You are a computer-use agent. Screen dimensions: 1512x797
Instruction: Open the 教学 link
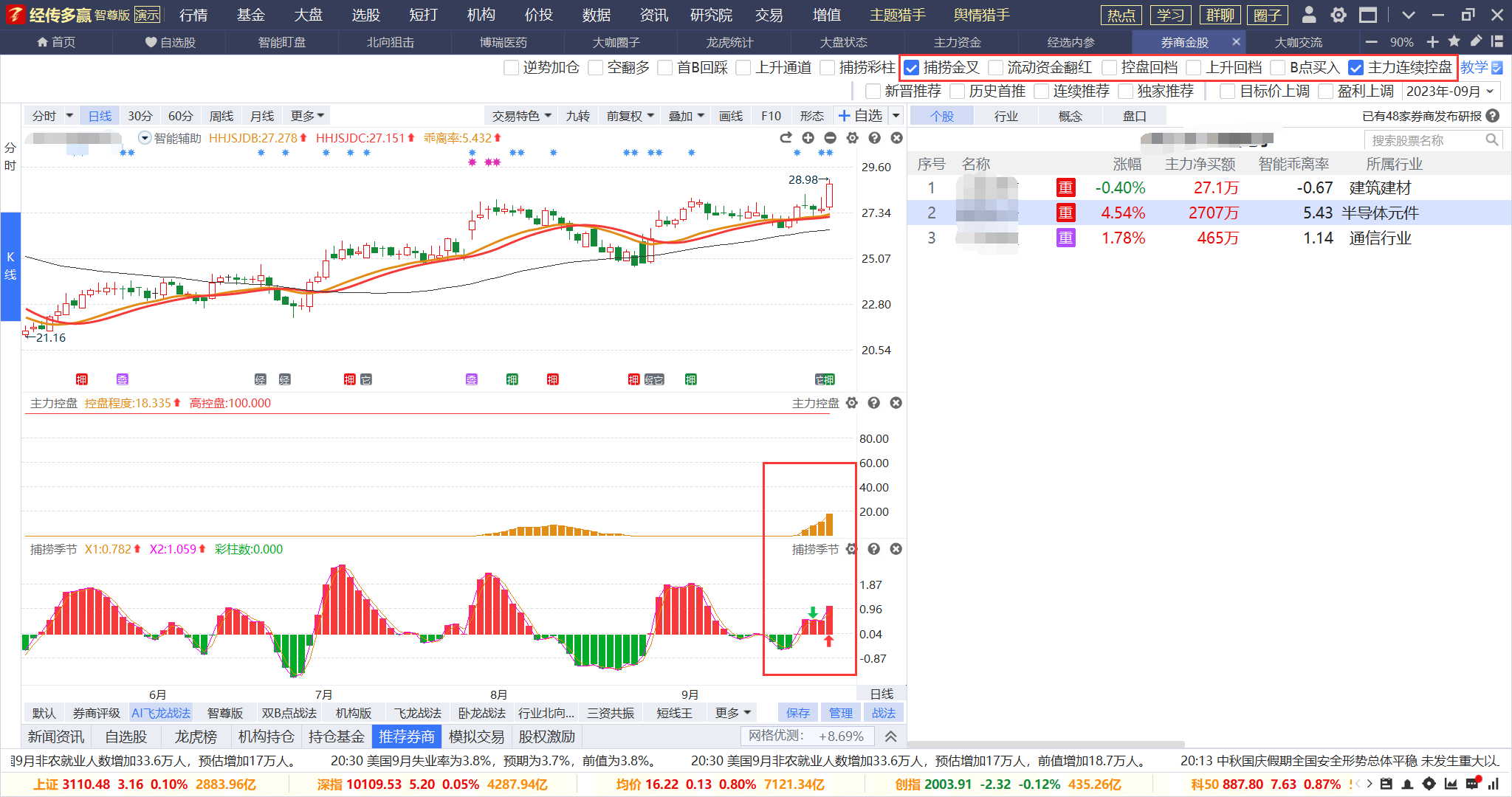tap(1481, 68)
